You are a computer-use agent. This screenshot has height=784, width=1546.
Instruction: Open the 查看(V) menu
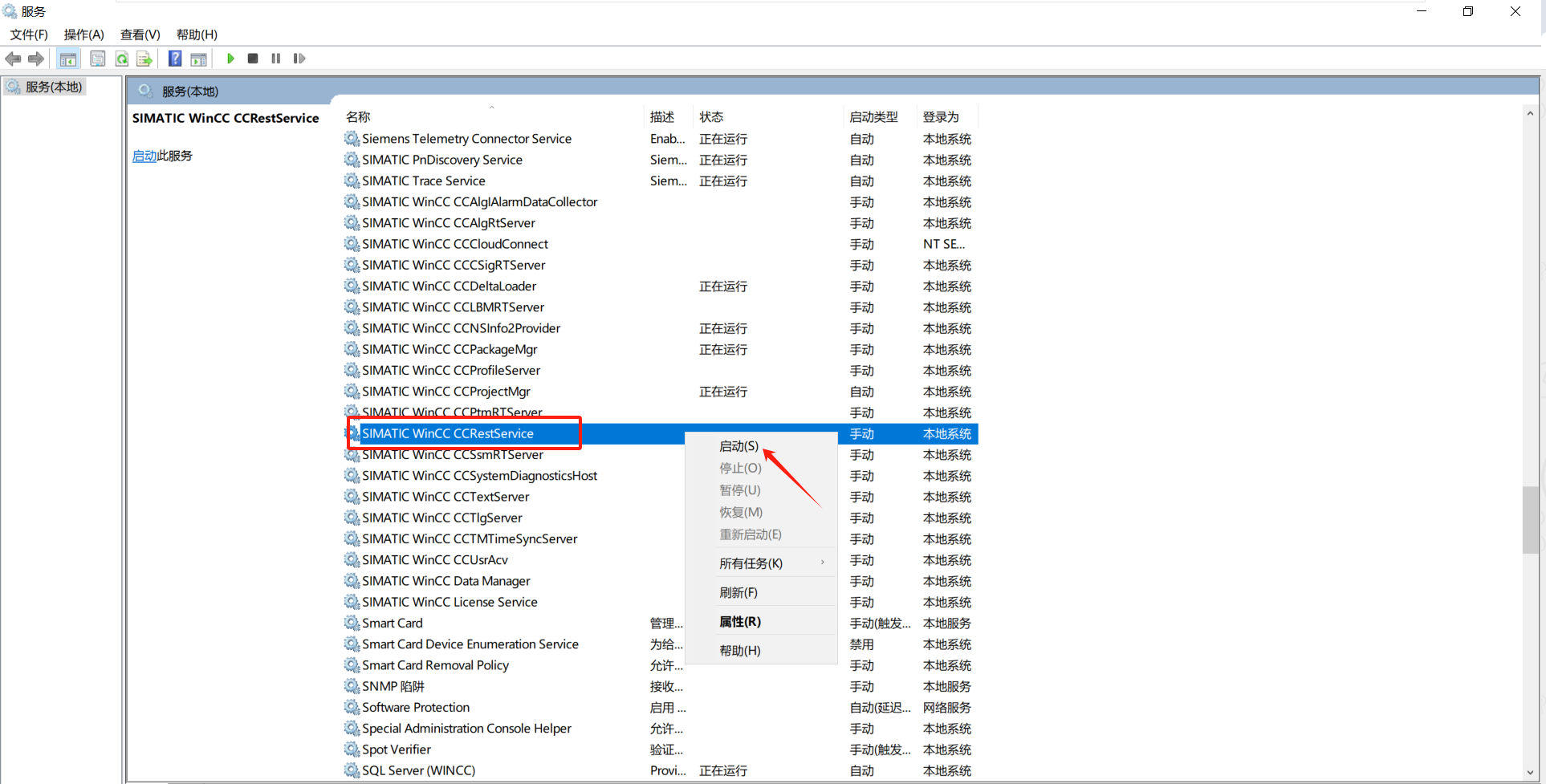(140, 35)
